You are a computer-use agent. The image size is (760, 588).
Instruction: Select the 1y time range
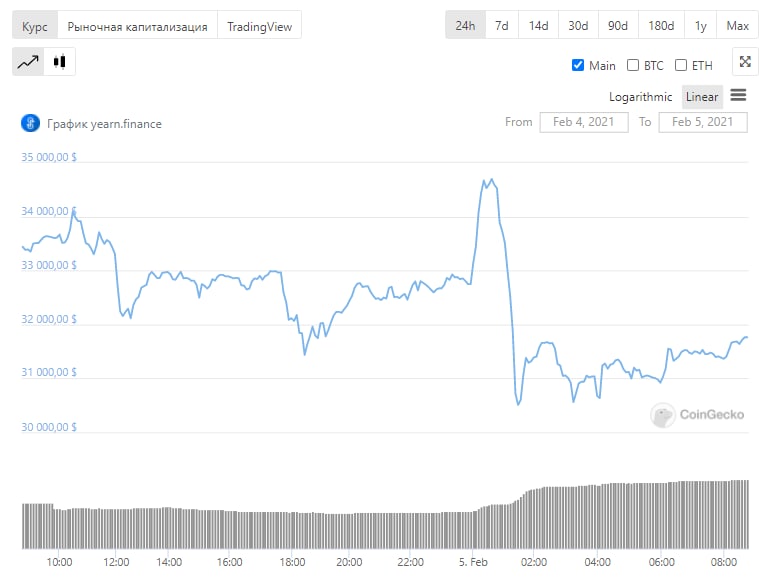click(x=700, y=25)
